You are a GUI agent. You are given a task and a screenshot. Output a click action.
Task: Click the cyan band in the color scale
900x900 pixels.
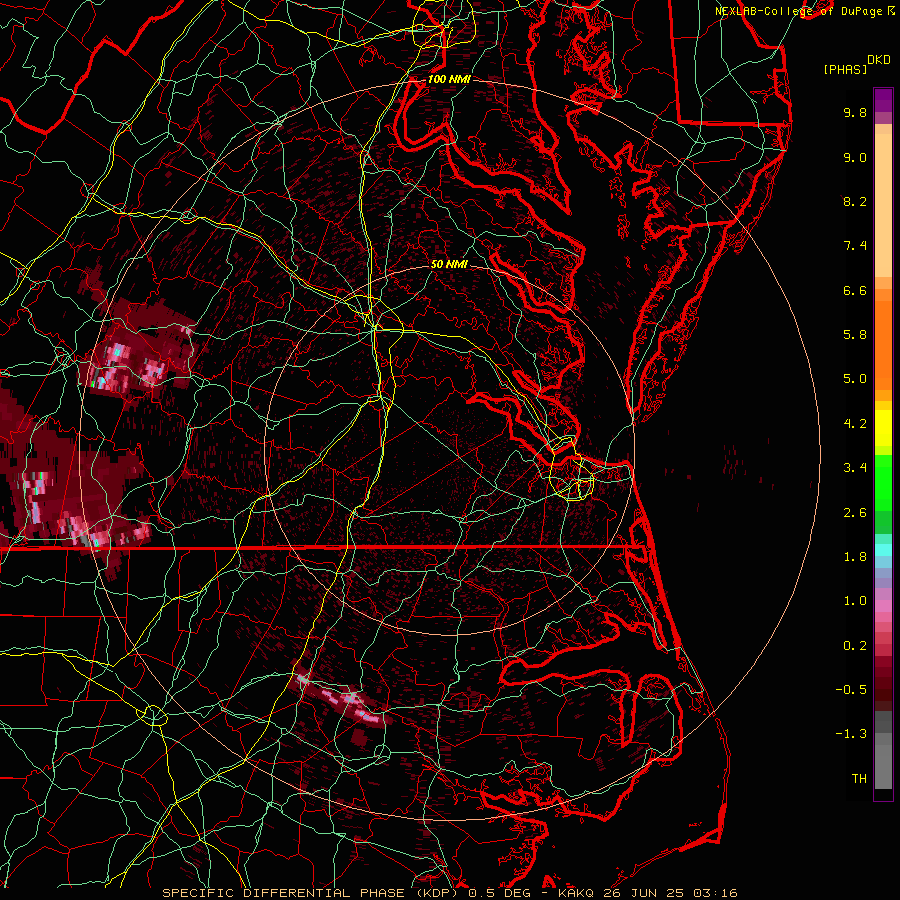883,550
